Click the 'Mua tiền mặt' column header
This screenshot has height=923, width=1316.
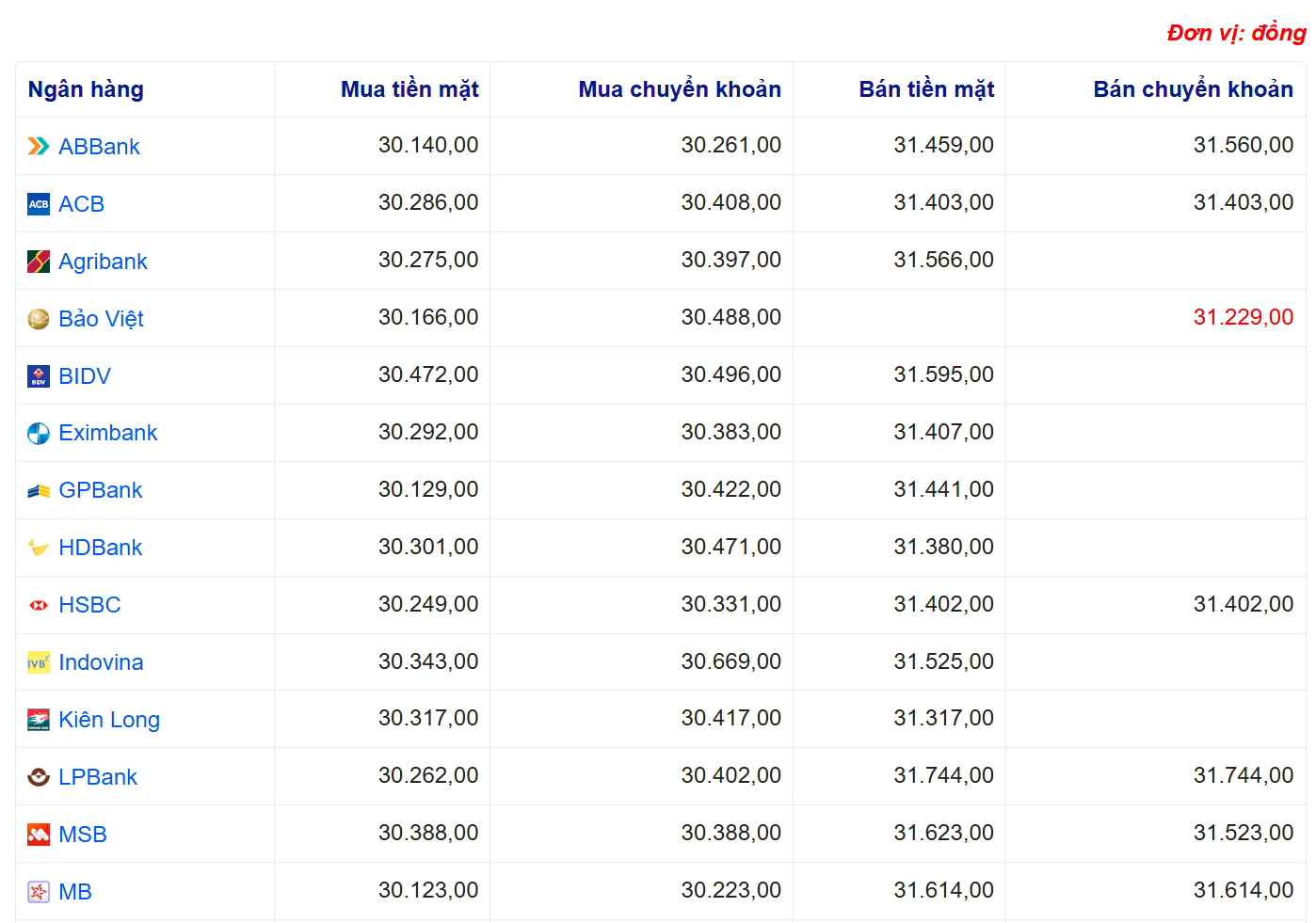coord(409,89)
